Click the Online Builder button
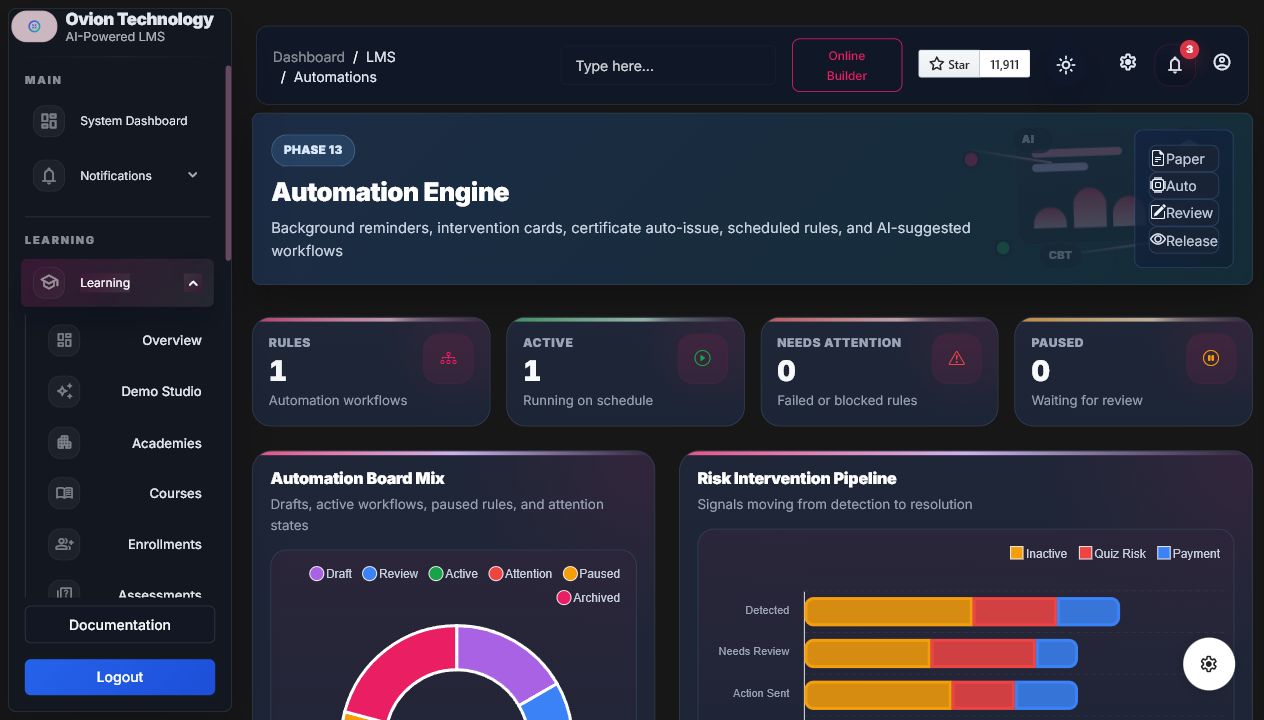 click(847, 65)
